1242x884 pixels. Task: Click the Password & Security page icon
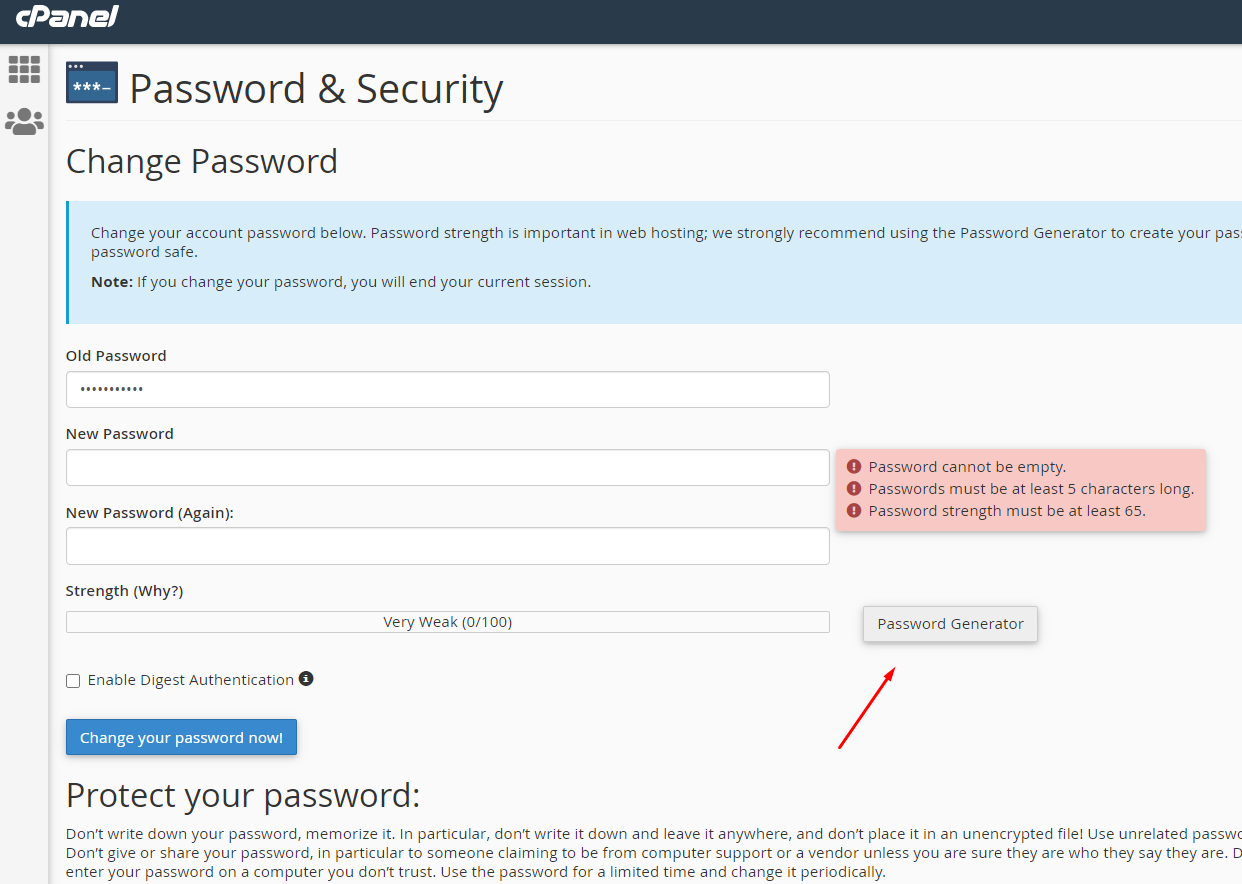click(x=91, y=83)
